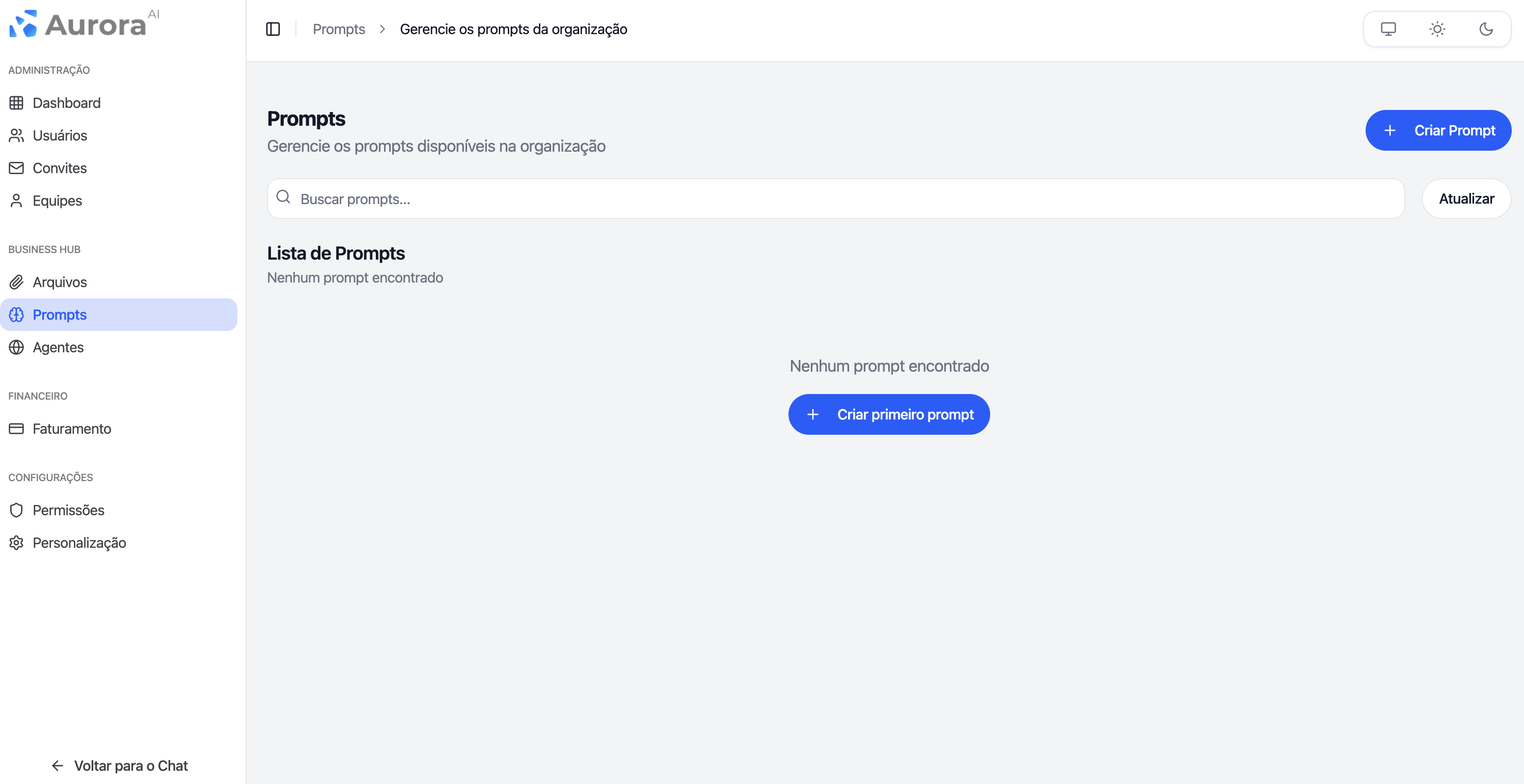Switch to system theme with monitor icon
Screen dimensions: 1524x784
(1387, 29)
